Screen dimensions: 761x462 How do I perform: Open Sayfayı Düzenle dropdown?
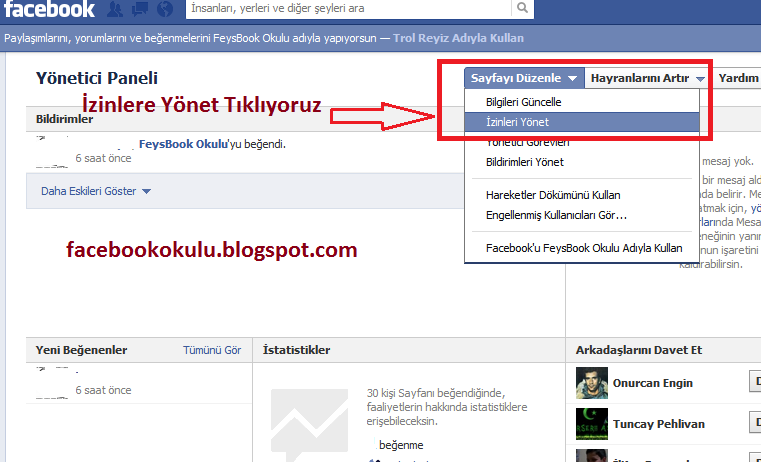pyautogui.click(x=524, y=78)
